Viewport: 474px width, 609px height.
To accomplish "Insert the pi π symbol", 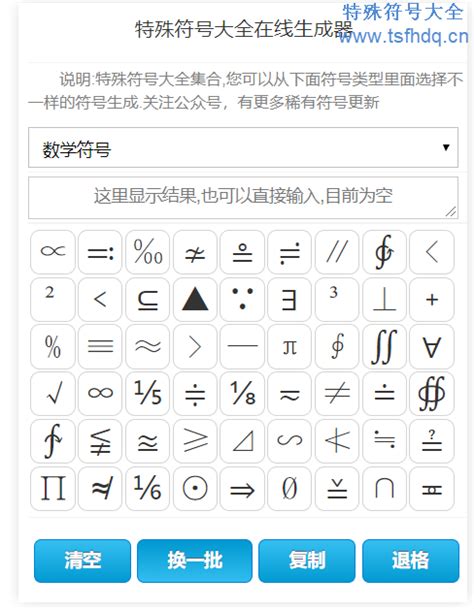I will [289, 347].
